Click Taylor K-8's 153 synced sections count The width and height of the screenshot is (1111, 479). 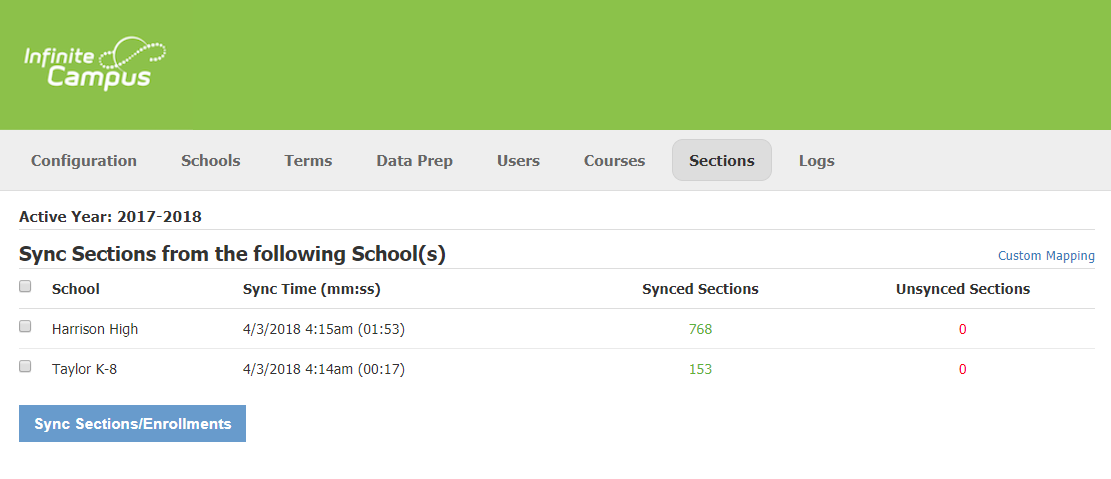pos(700,369)
